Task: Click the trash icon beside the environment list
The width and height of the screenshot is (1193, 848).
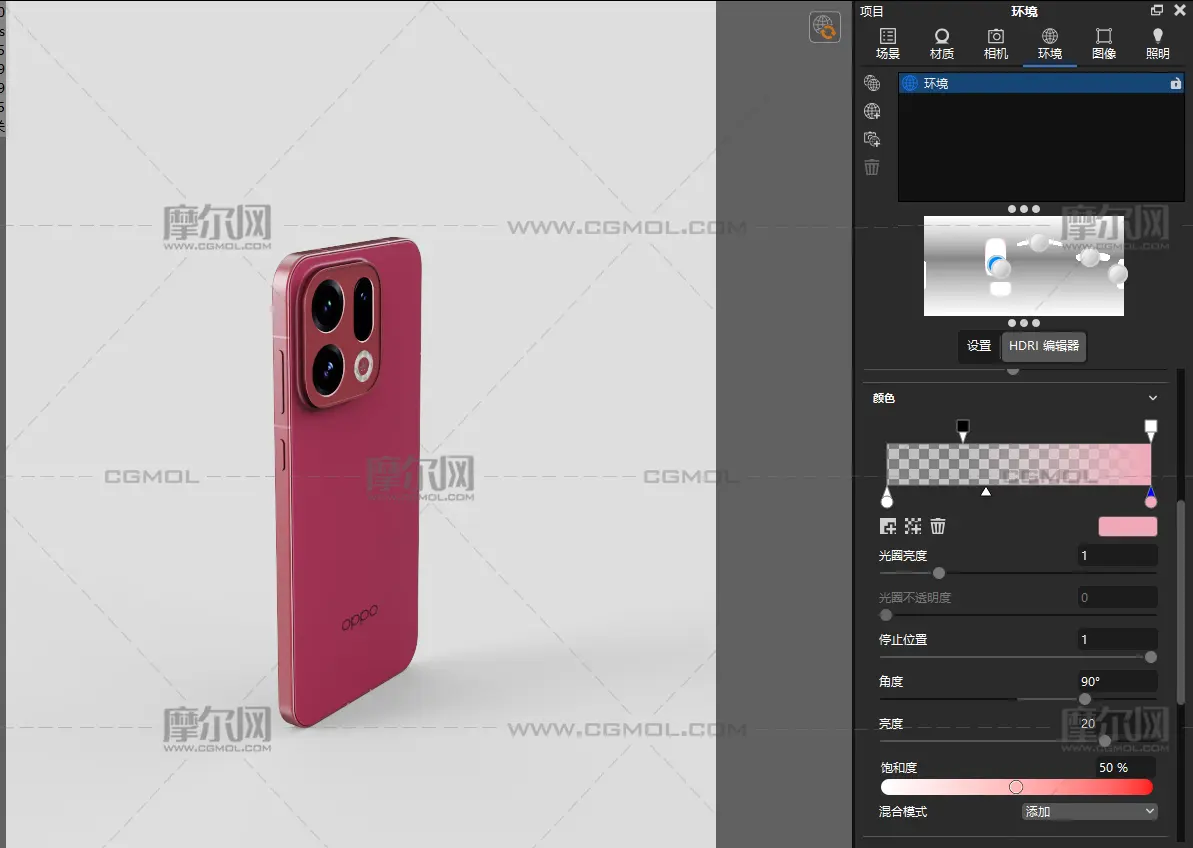Action: click(x=872, y=167)
